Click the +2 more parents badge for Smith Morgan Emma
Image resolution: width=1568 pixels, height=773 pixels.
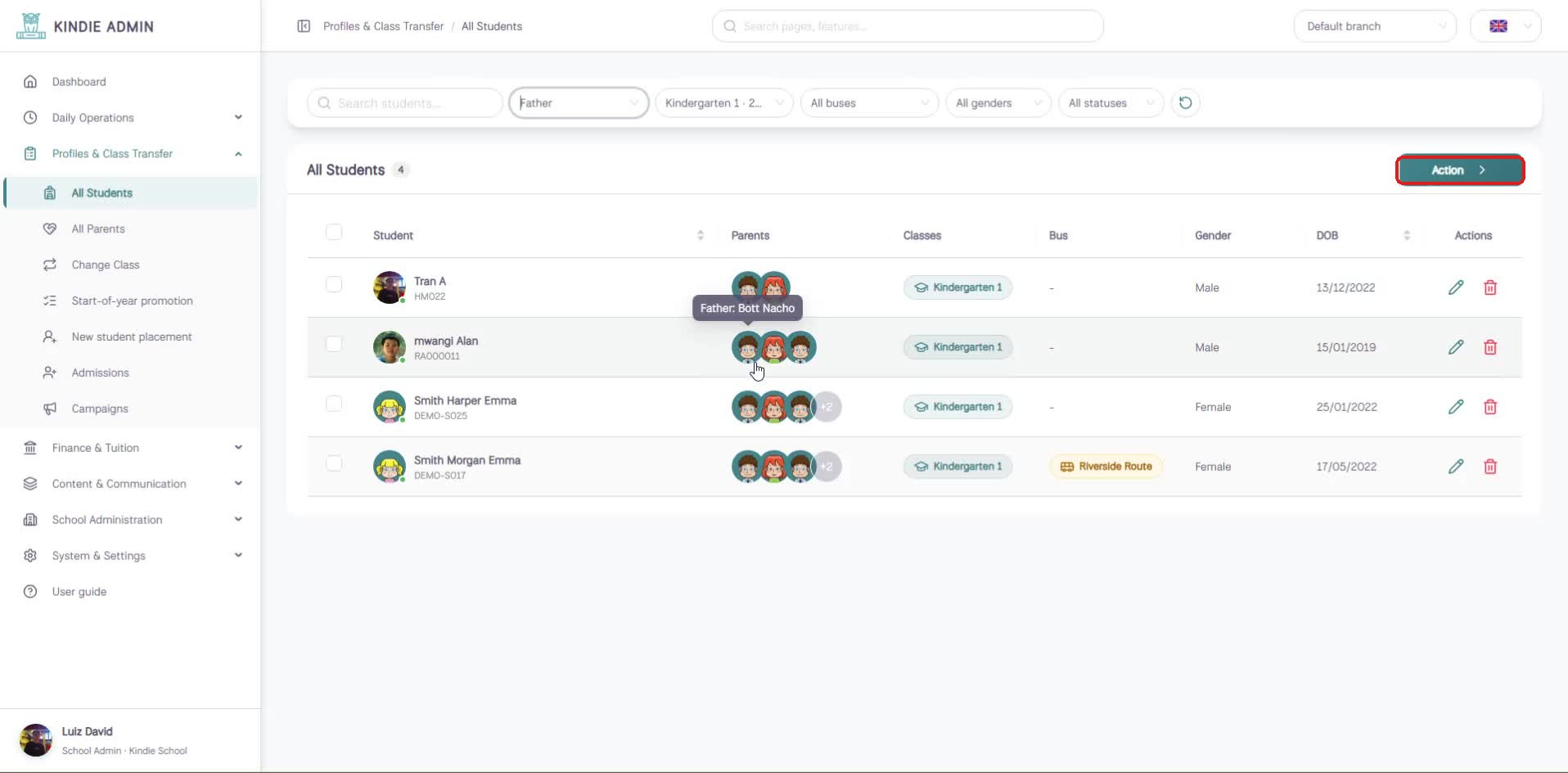coord(827,467)
